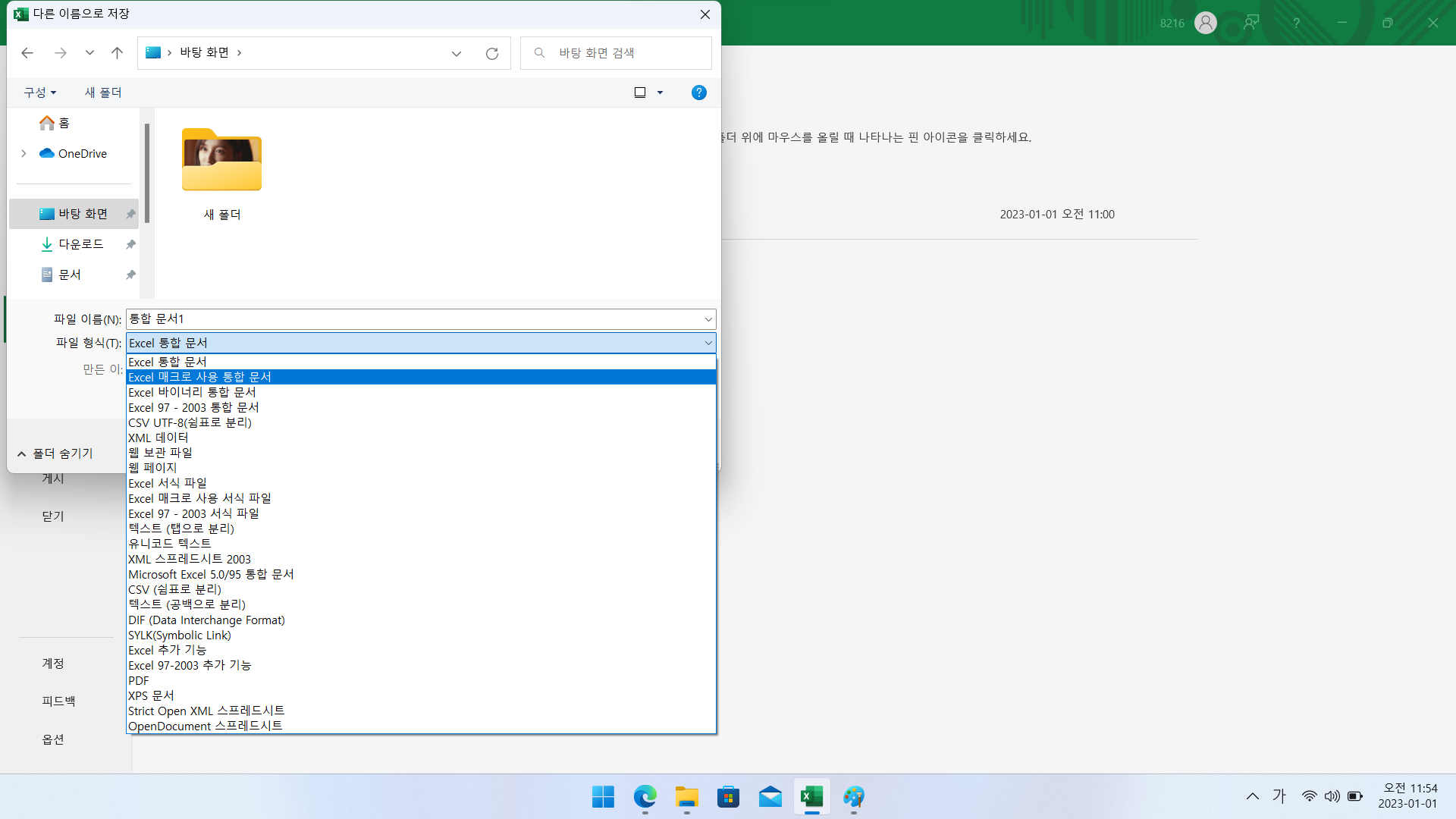Open the 구성 dropdown menu
The width and height of the screenshot is (1456, 819).
[x=39, y=93]
